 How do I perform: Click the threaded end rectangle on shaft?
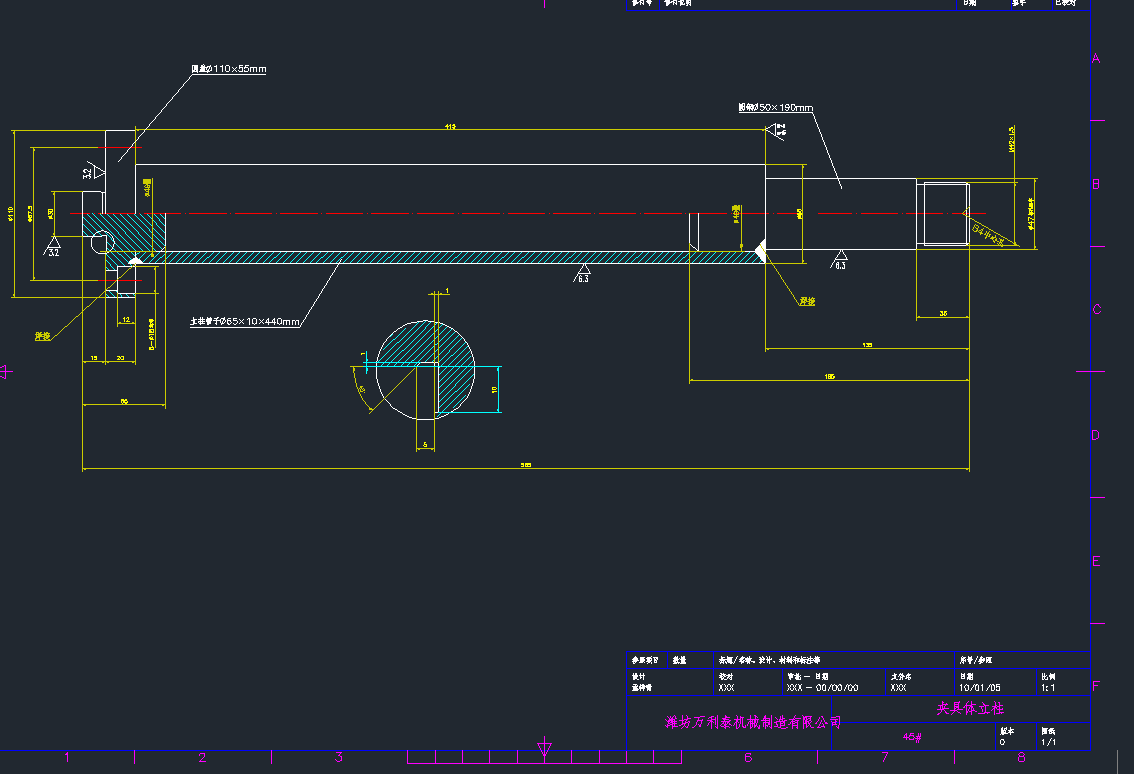pos(944,214)
